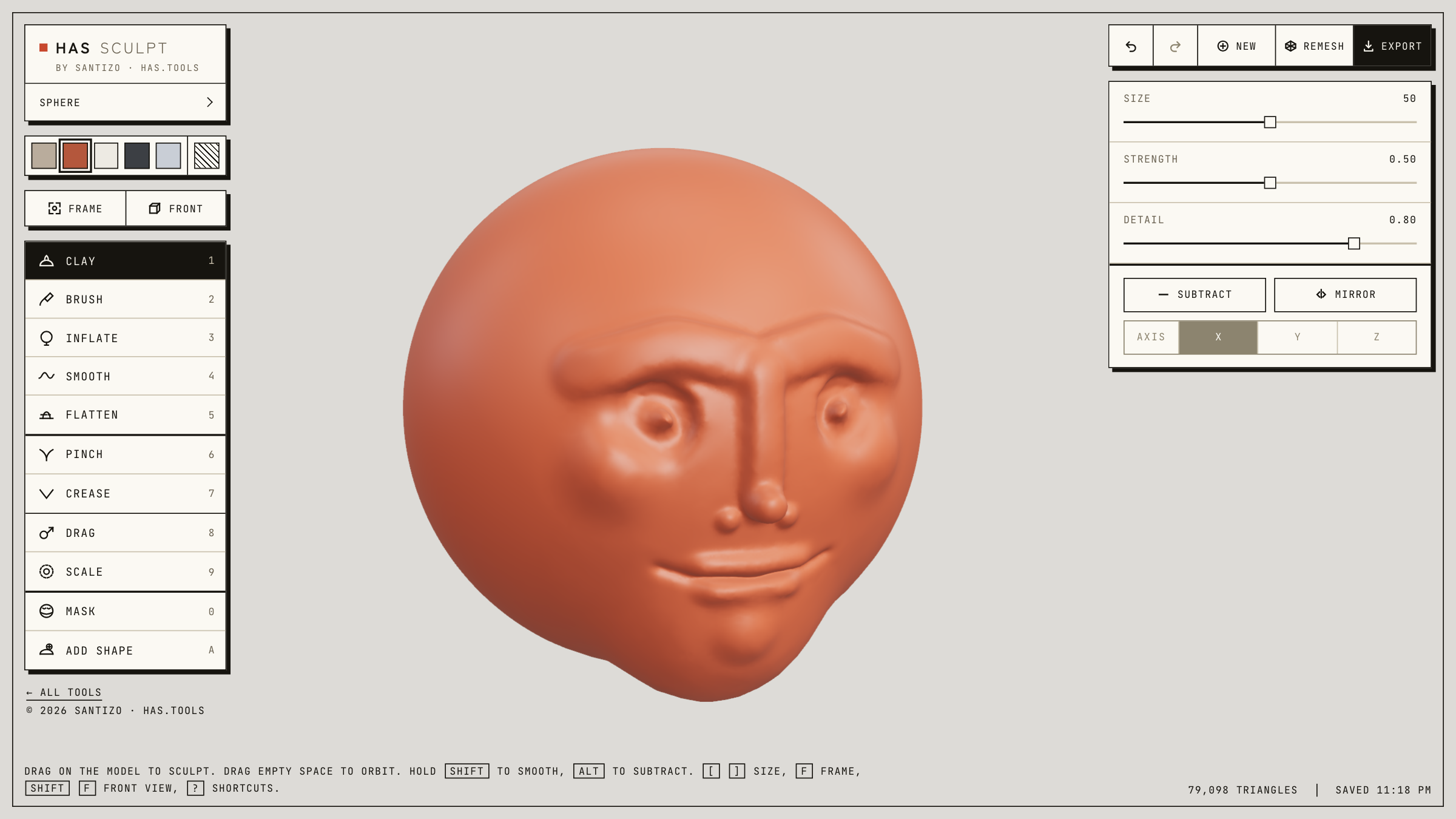Set mirror axis to Z
This screenshot has height=819, width=1456.
point(1377,337)
